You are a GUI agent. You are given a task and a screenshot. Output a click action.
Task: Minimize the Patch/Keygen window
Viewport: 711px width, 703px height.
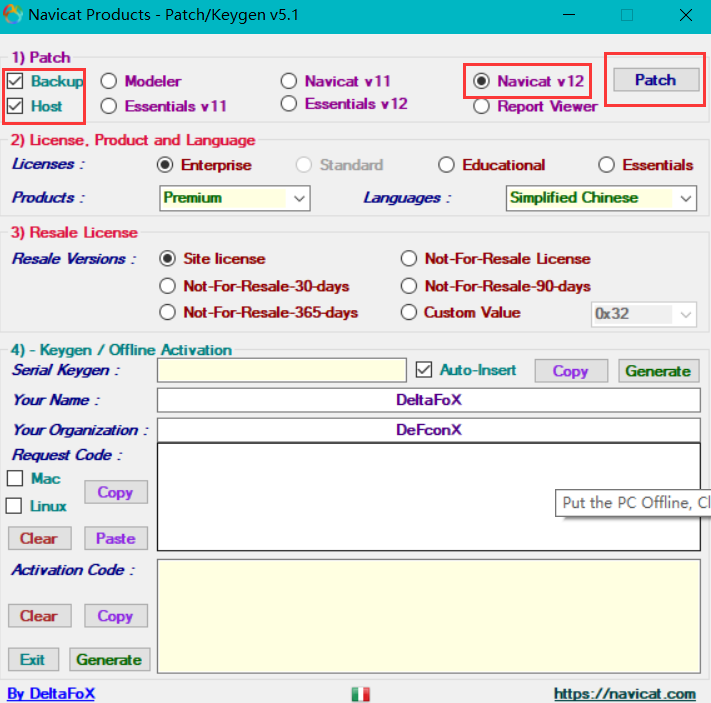point(569,15)
